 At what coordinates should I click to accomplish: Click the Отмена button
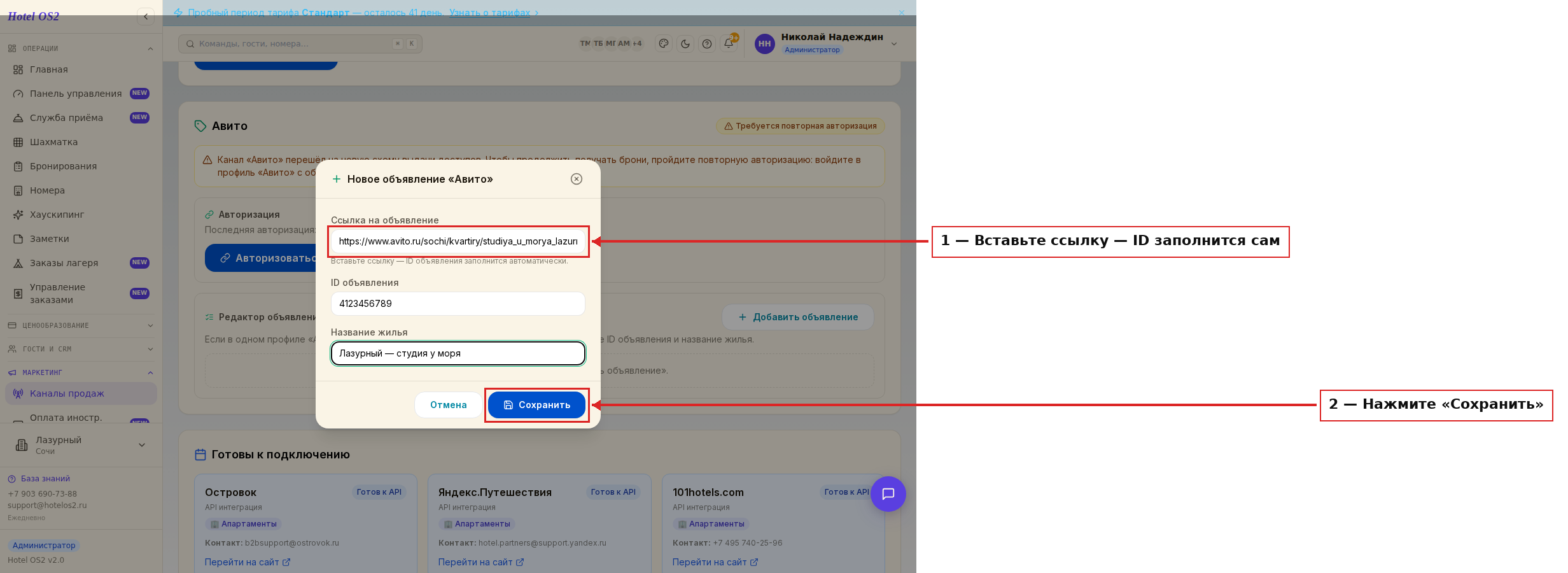coord(449,405)
